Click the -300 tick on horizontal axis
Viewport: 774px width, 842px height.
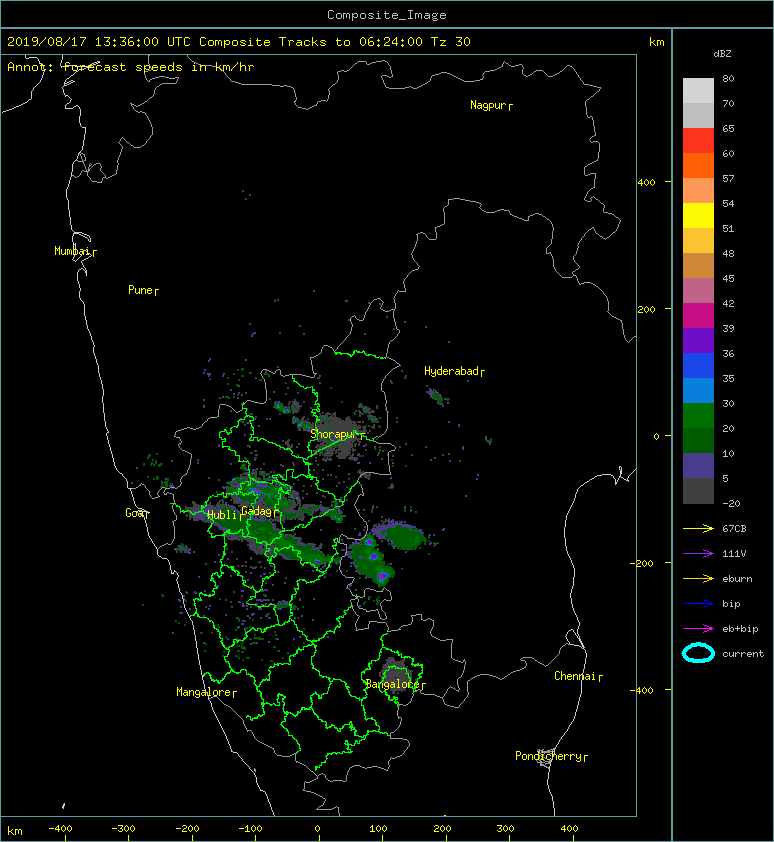(124, 829)
